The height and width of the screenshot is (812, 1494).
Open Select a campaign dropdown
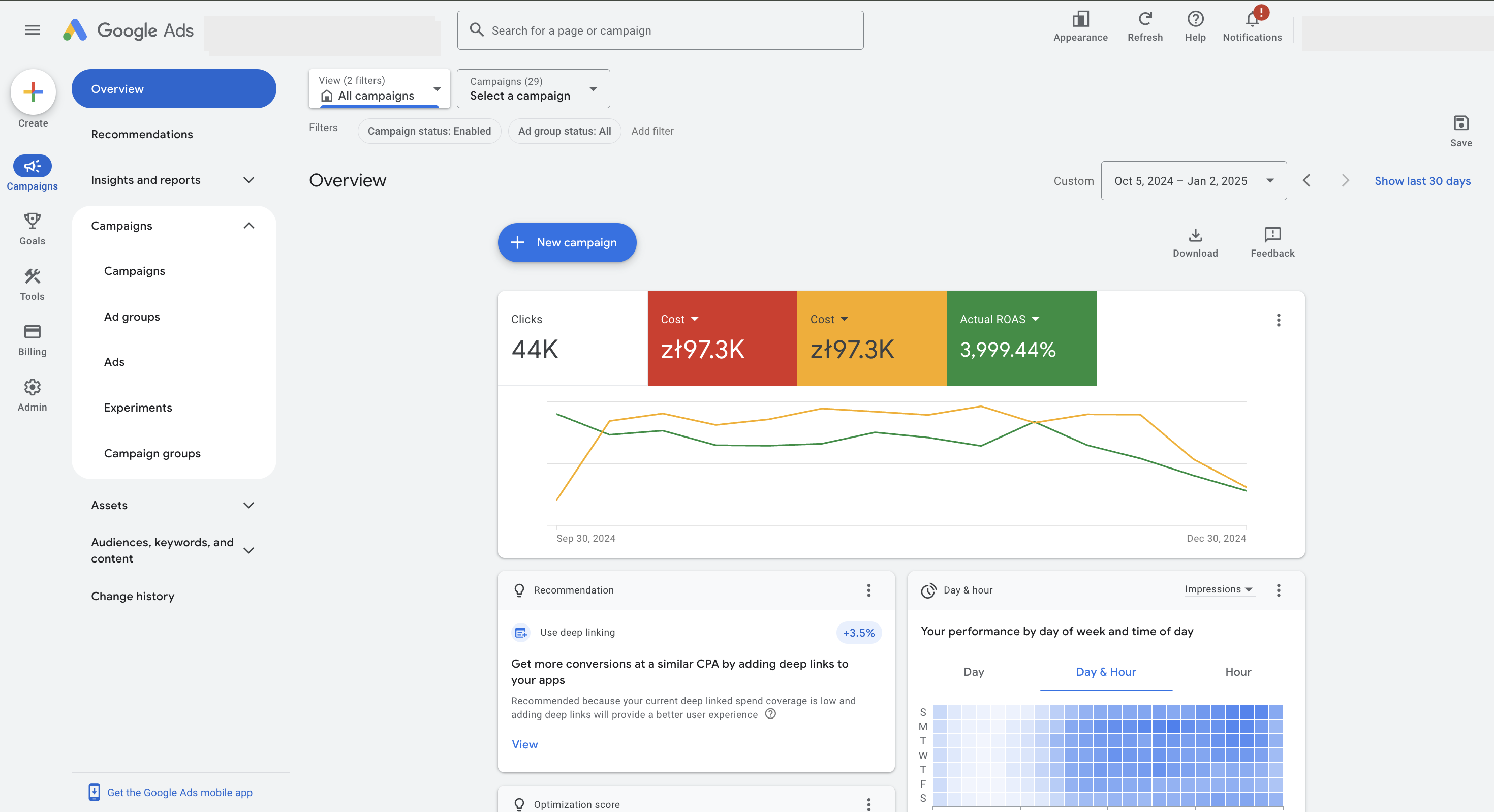click(x=533, y=89)
